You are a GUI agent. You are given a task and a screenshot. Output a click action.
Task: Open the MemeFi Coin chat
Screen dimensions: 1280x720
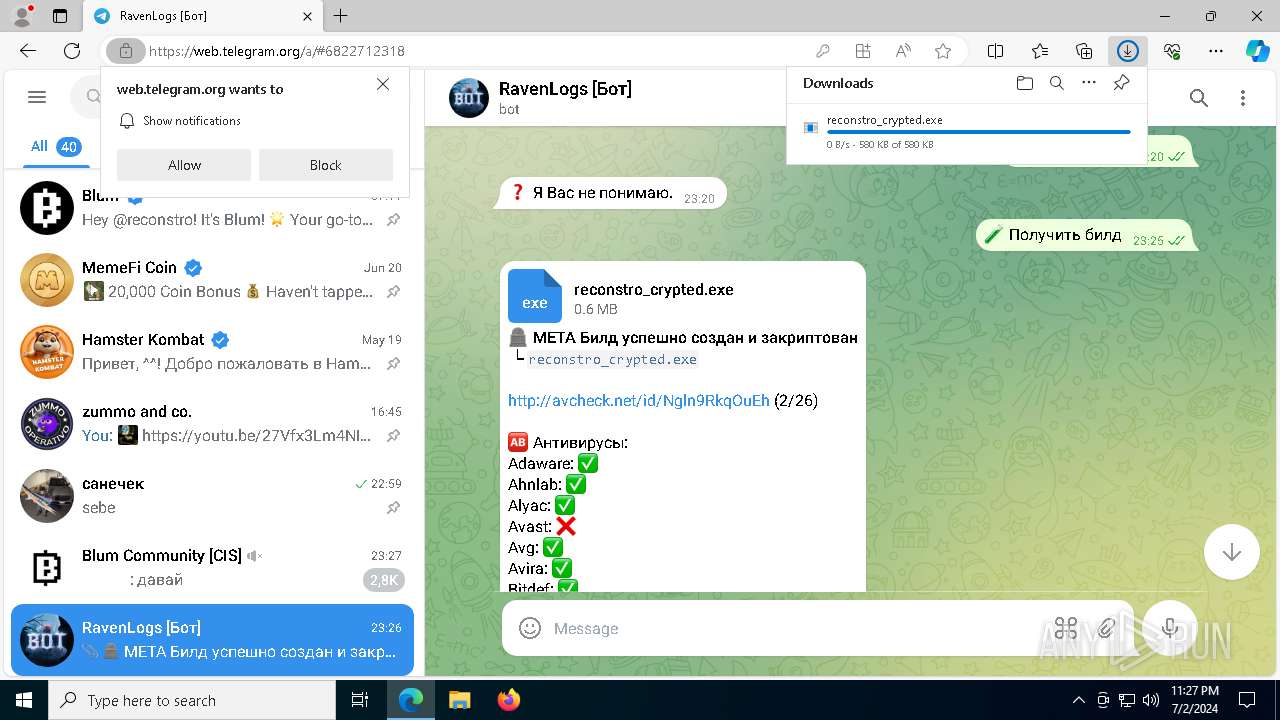[x=212, y=280]
